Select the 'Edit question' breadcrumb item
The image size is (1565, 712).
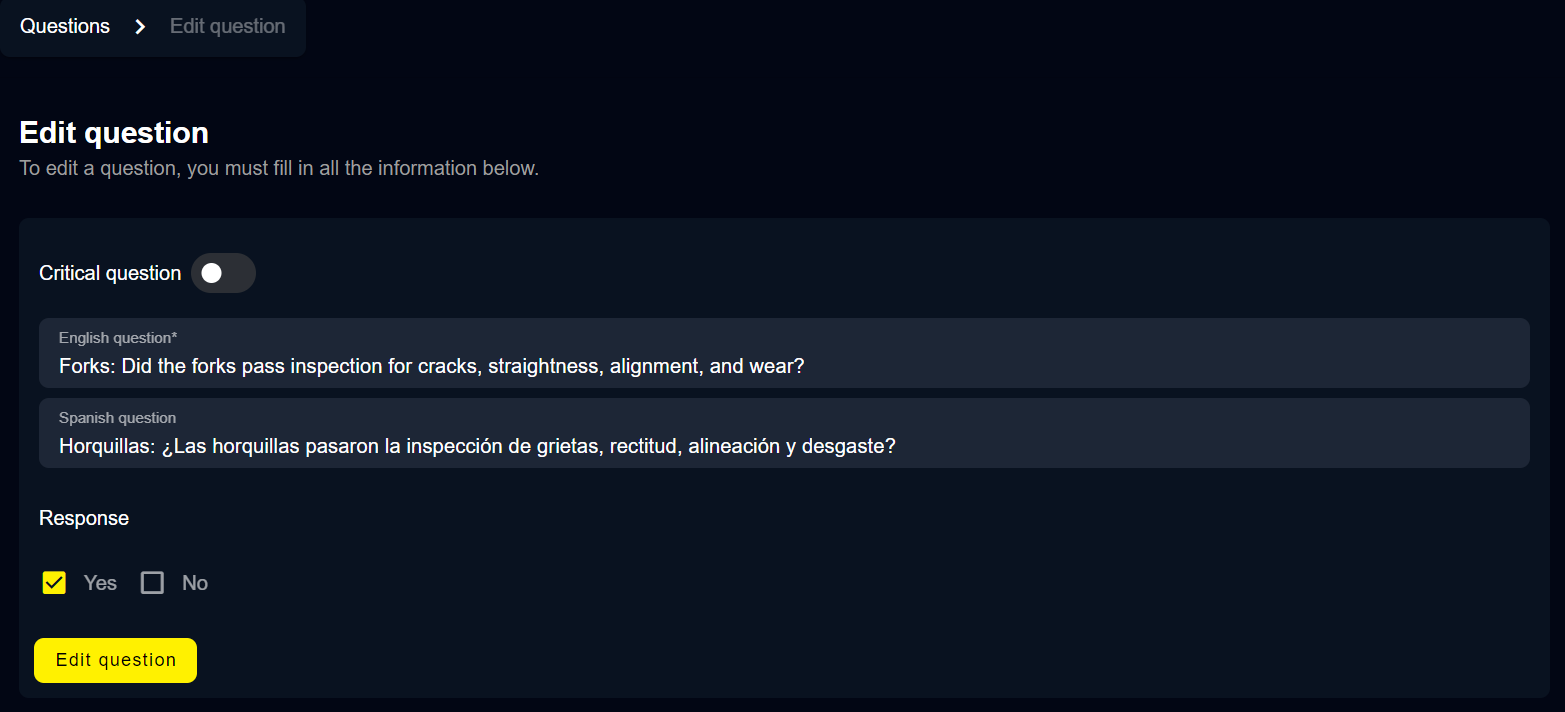227,27
